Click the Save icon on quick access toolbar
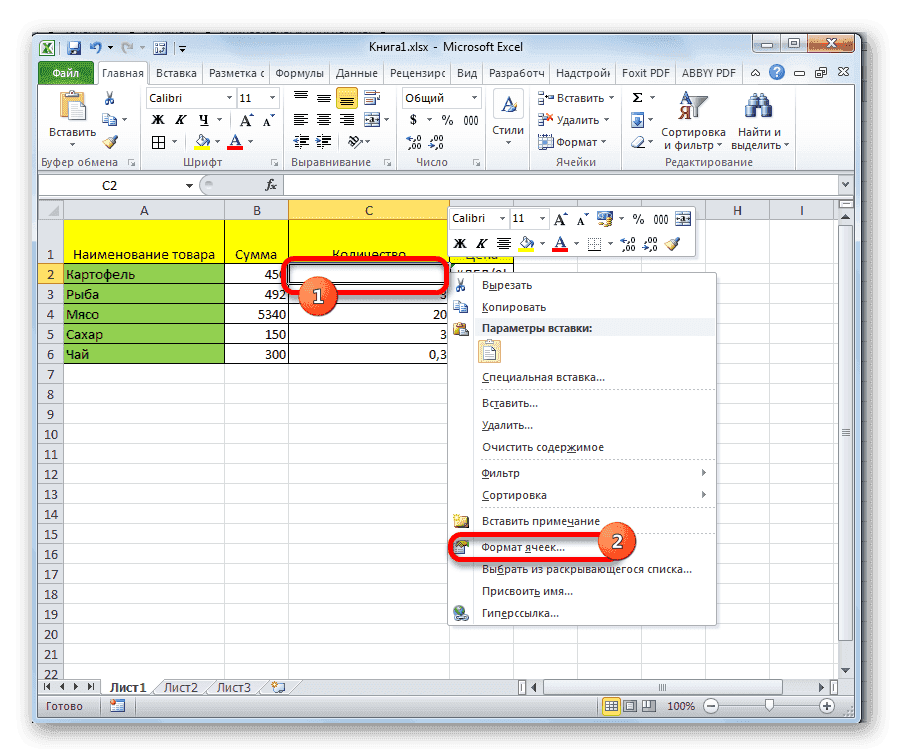This screenshot has width=899, height=755. (x=74, y=47)
